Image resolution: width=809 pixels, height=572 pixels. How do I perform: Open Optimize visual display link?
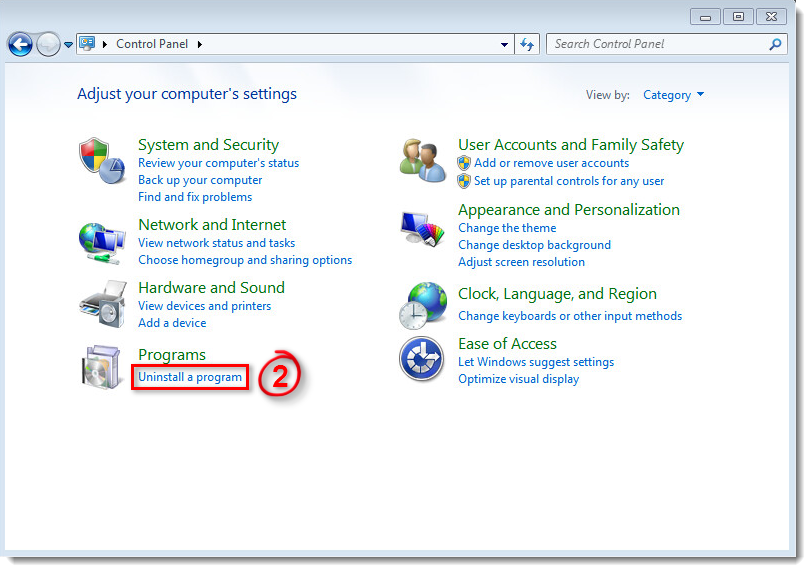(x=519, y=379)
